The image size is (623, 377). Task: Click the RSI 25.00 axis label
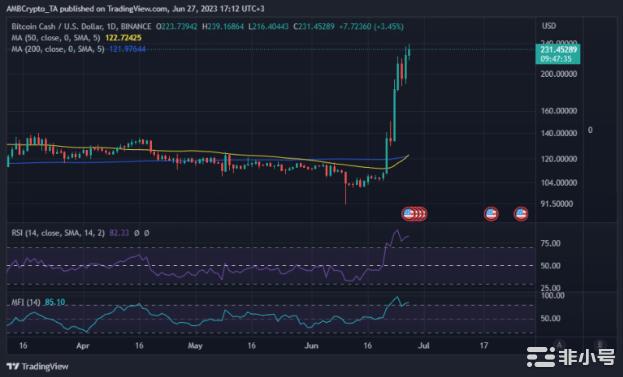point(551,288)
